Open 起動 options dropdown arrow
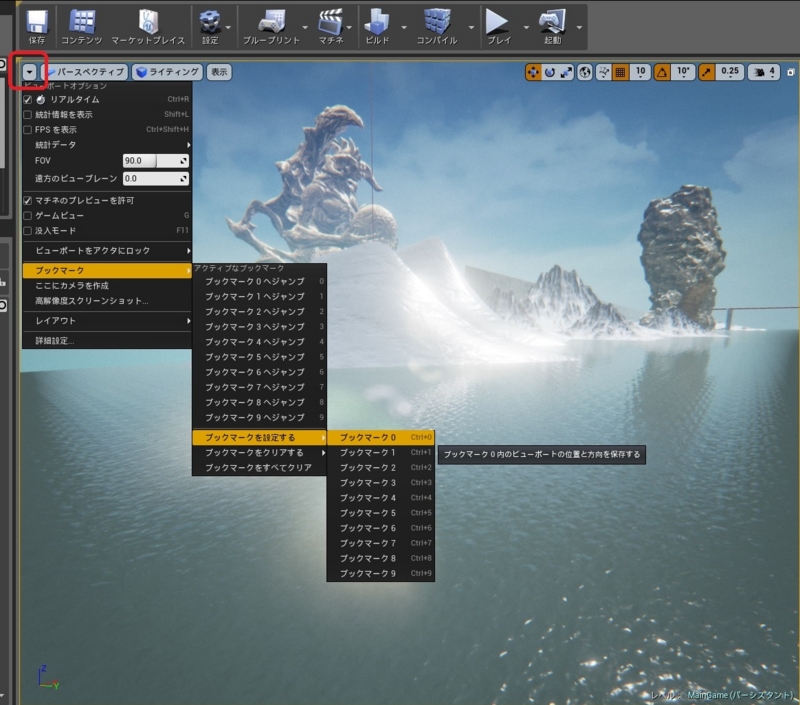Image resolution: width=800 pixels, height=705 pixels. coord(579,27)
